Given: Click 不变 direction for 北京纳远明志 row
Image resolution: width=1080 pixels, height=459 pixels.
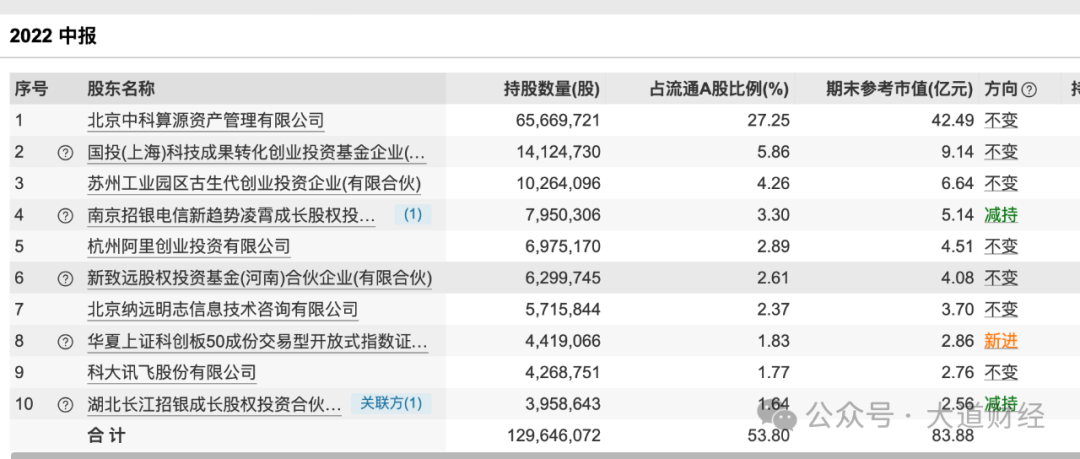Looking at the screenshot, I should coord(1001,309).
